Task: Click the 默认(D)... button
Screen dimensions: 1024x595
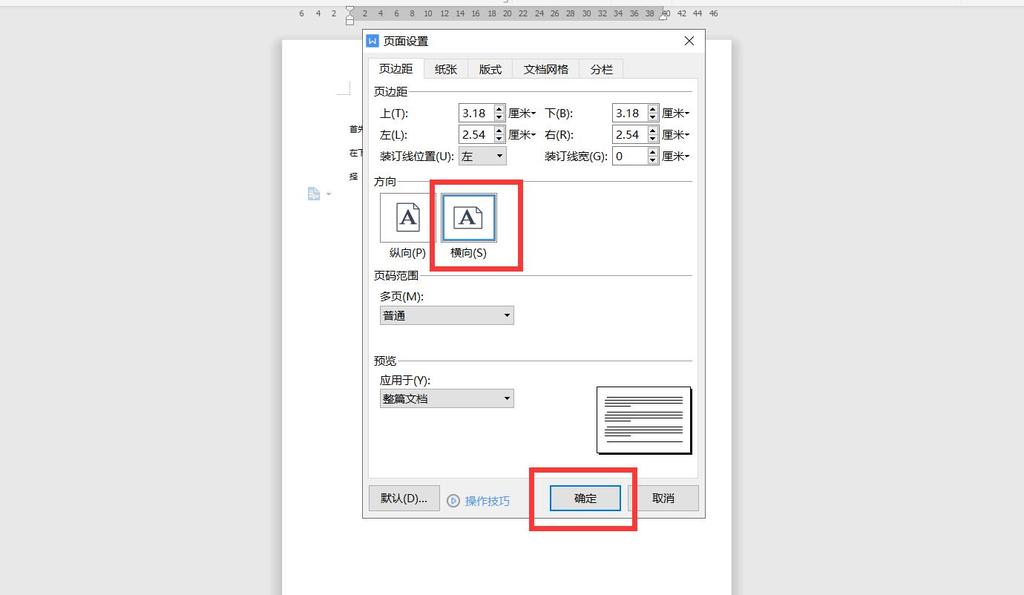Action: pos(404,498)
